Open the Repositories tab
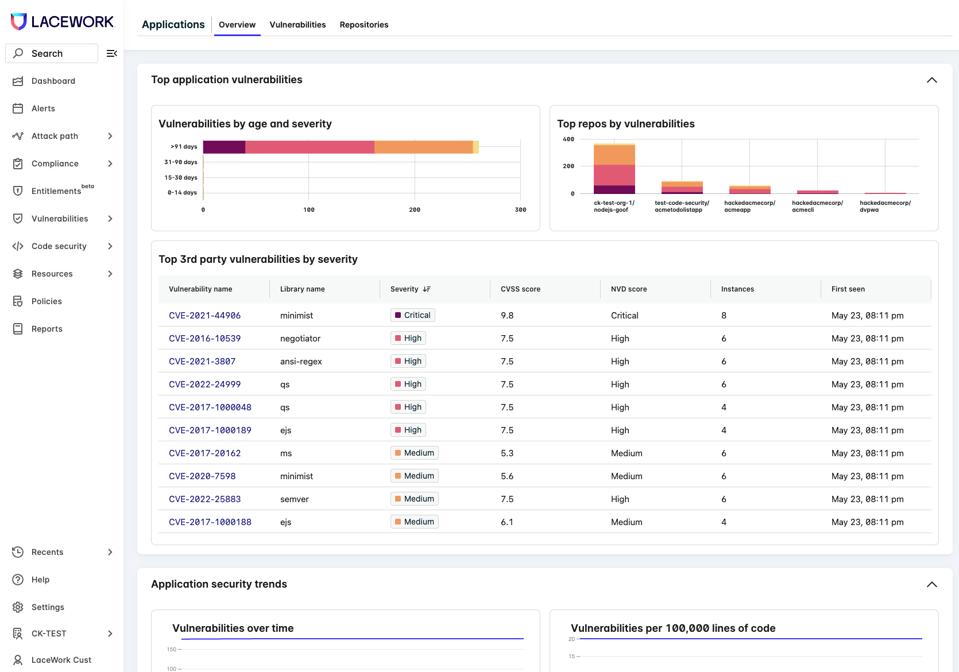959x672 pixels. pyautogui.click(x=364, y=25)
